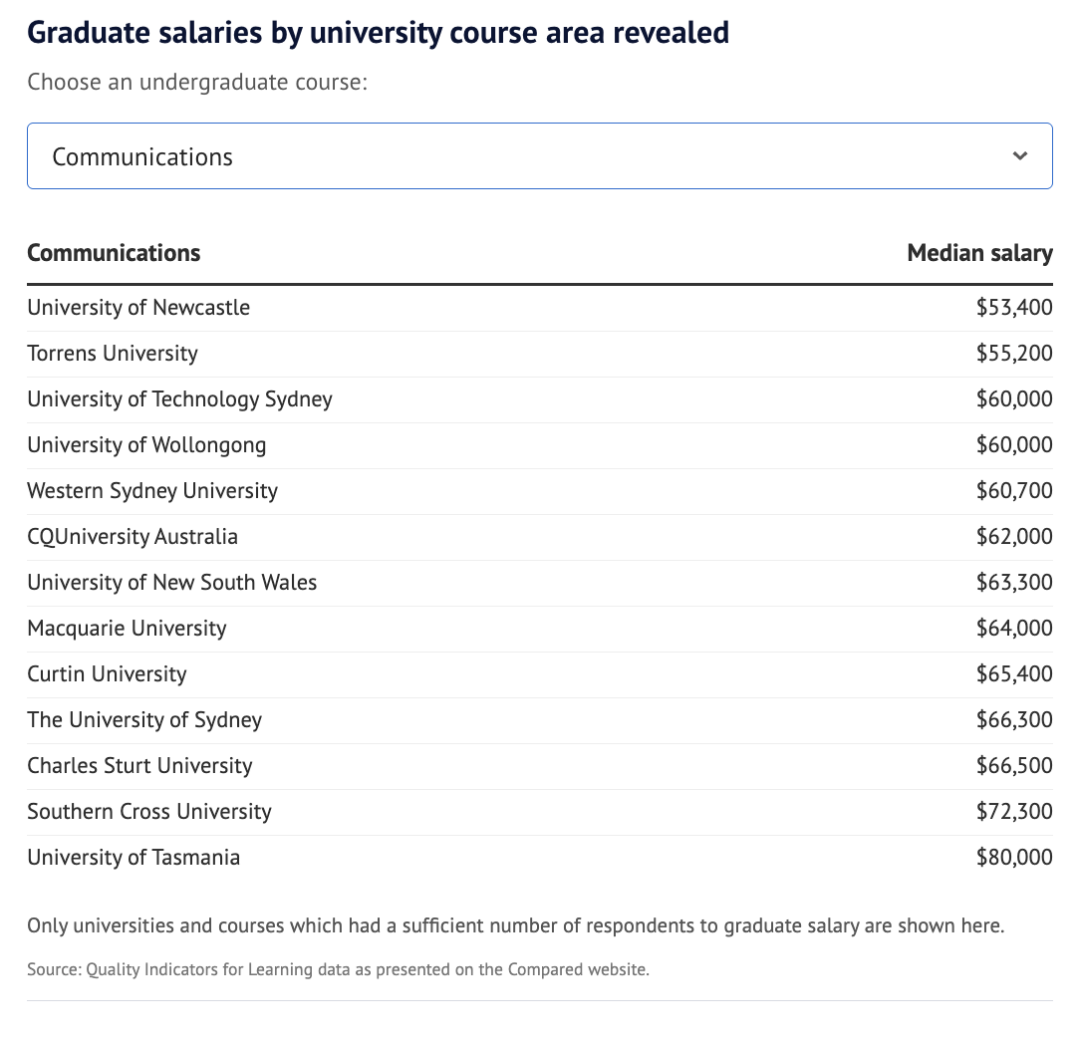Screen dimensions: 1080x1044
Task: Click the University of Tasmania row
Action: [134, 858]
